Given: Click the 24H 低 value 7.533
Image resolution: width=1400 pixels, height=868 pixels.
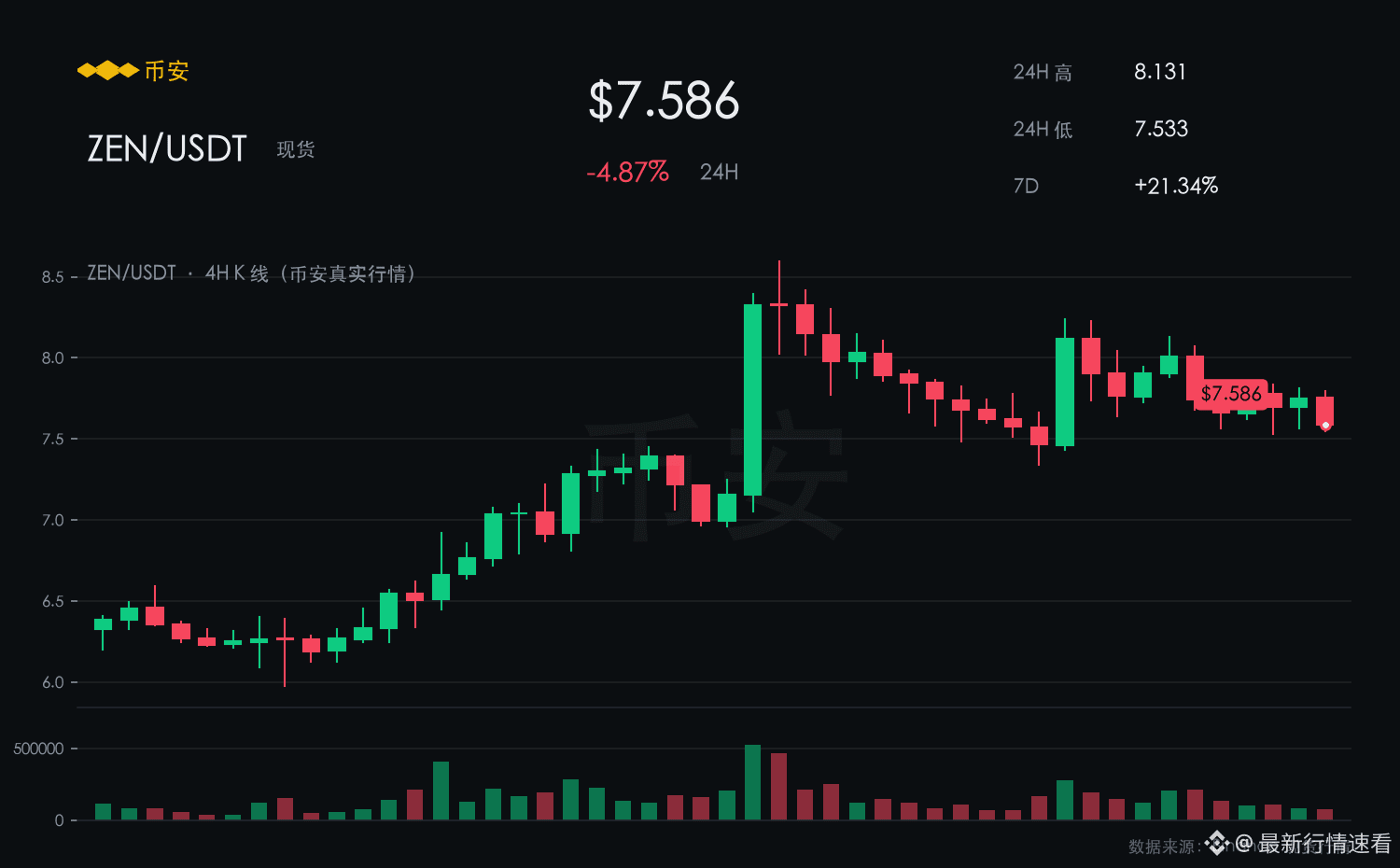Looking at the screenshot, I should click(1161, 129).
